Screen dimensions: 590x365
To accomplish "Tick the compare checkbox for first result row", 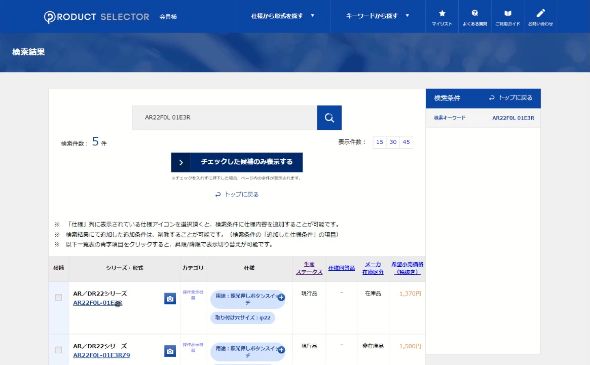I will pyautogui.click(x=58, y=298).
